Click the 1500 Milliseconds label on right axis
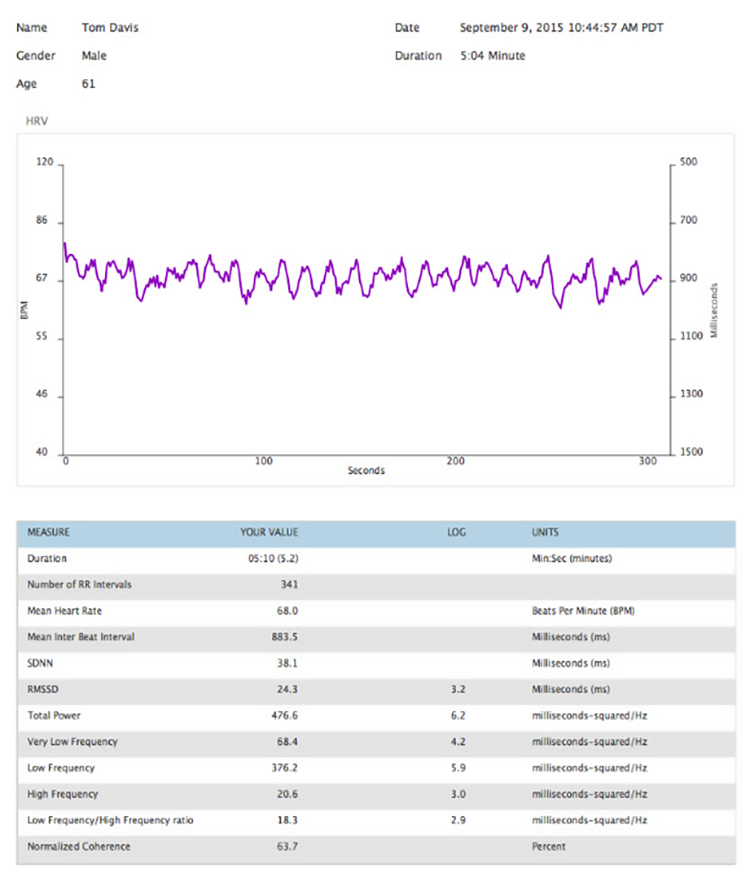This screenshot has width=750, height=881. tap(692, 452)
